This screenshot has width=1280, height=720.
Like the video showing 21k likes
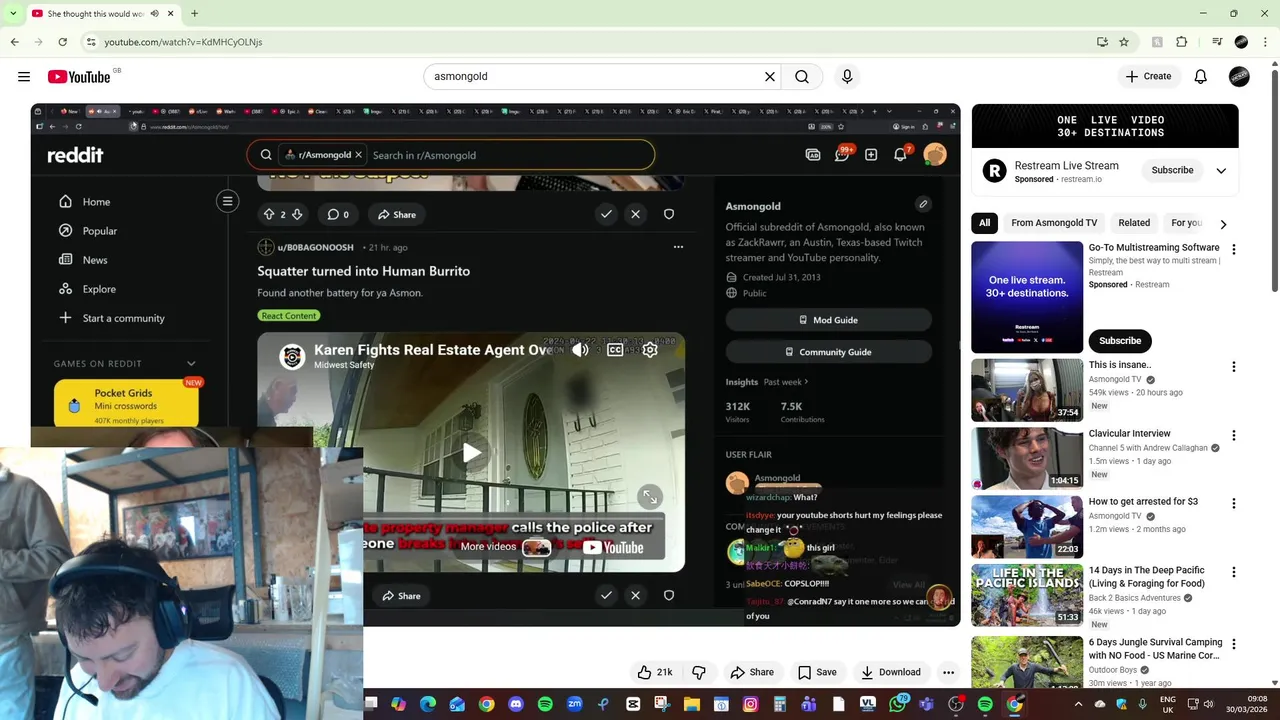point(655,672)
